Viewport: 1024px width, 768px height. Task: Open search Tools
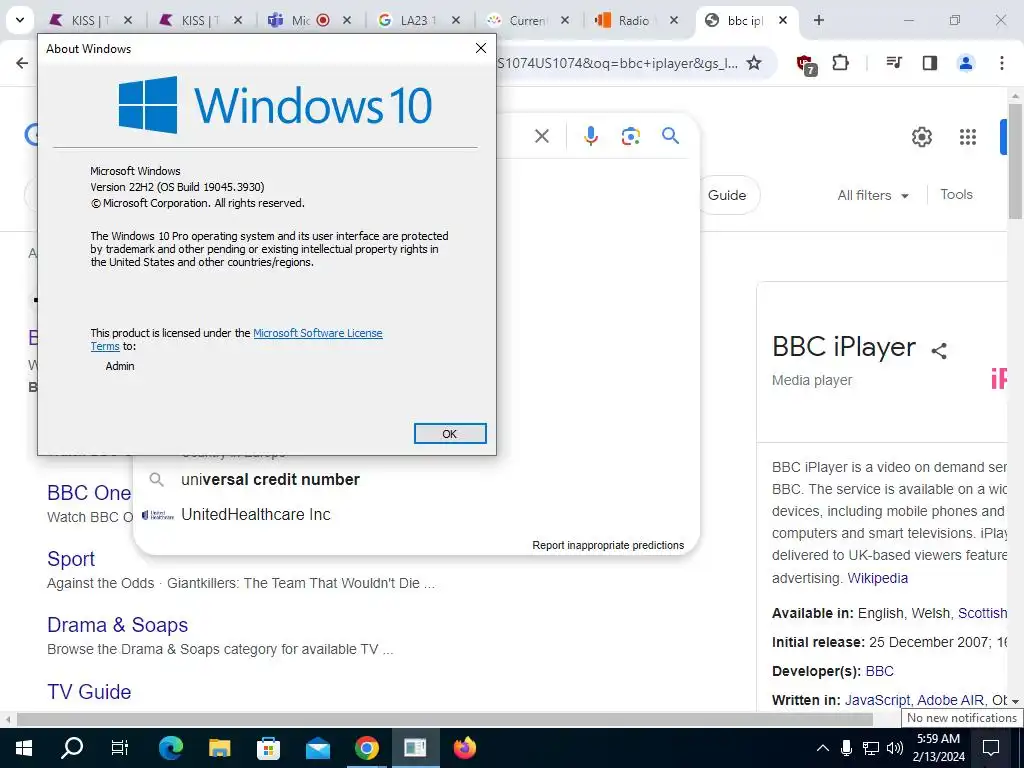(x=956, y=194)
